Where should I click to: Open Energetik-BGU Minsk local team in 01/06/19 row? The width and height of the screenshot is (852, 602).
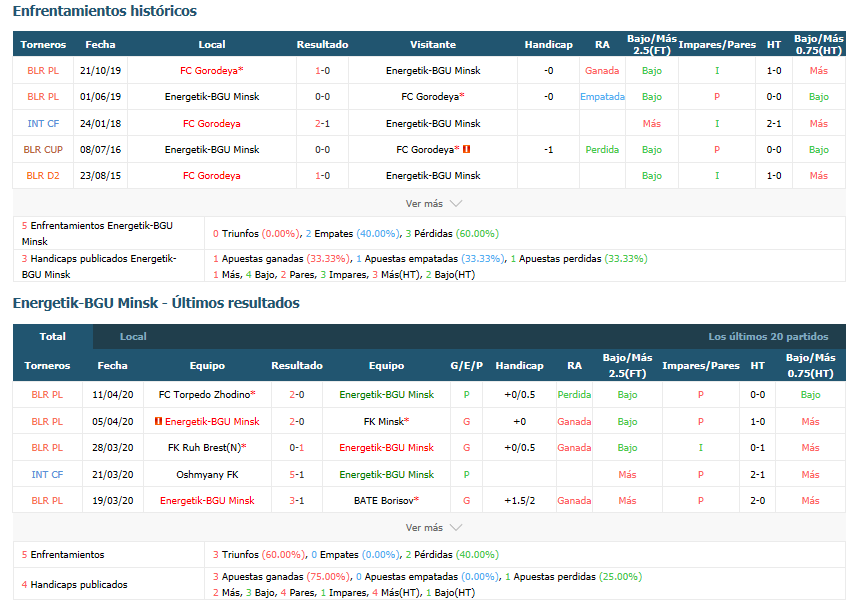(212, 97)
